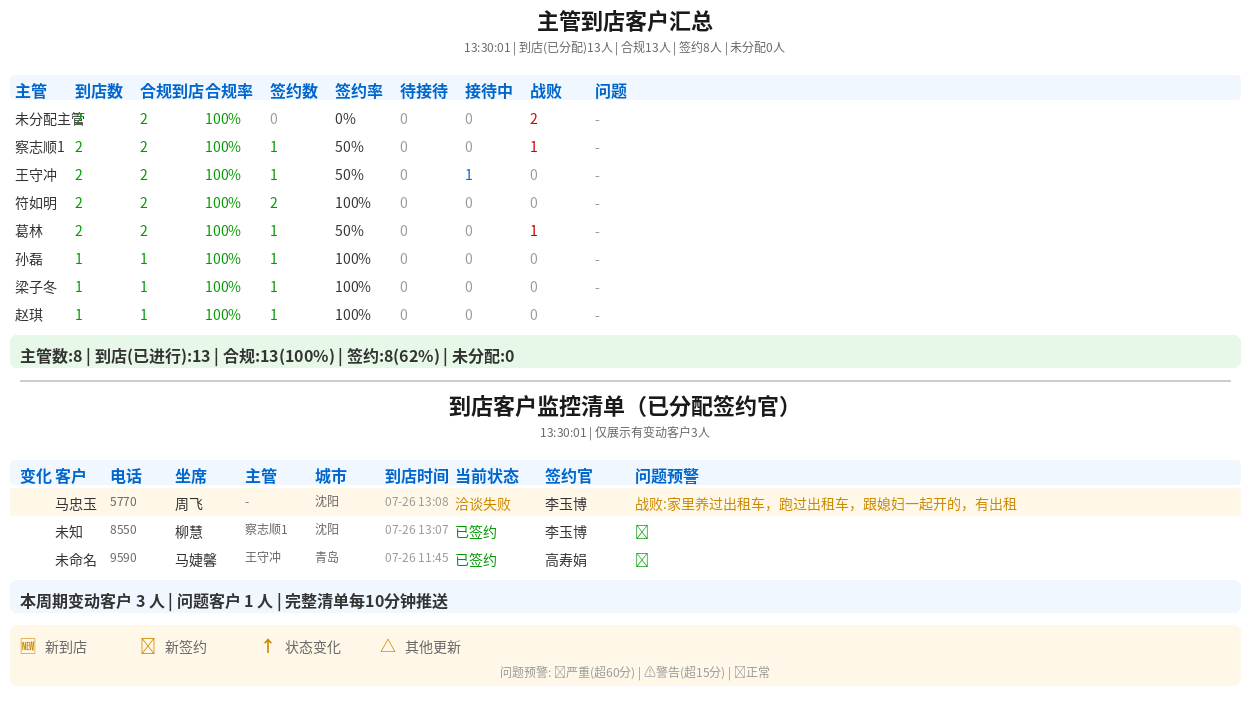Click the 签约官 column header
This screenshot has height=728, width=1250.
click(569, 476)
